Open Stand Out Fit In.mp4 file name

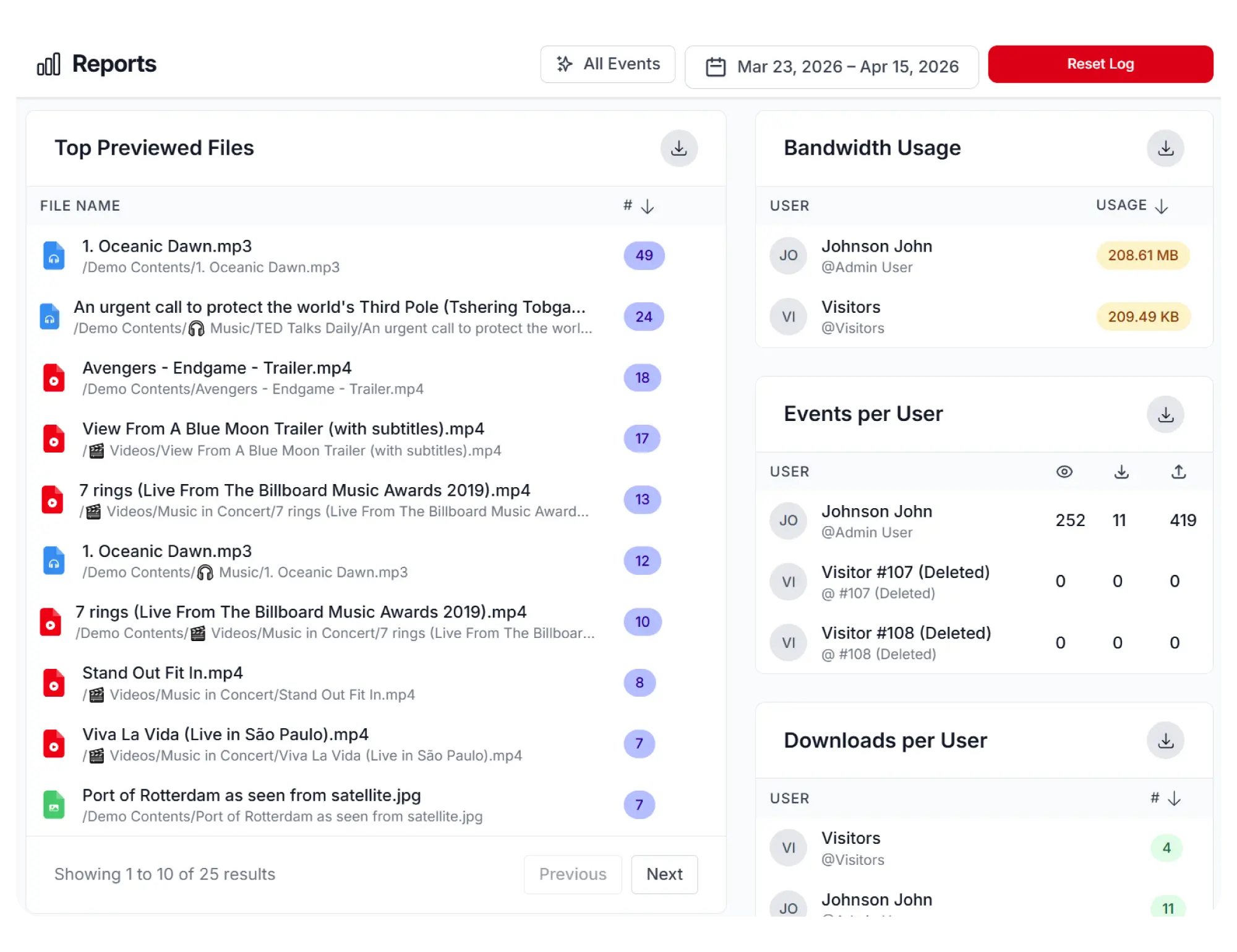(x=163, y=673)
